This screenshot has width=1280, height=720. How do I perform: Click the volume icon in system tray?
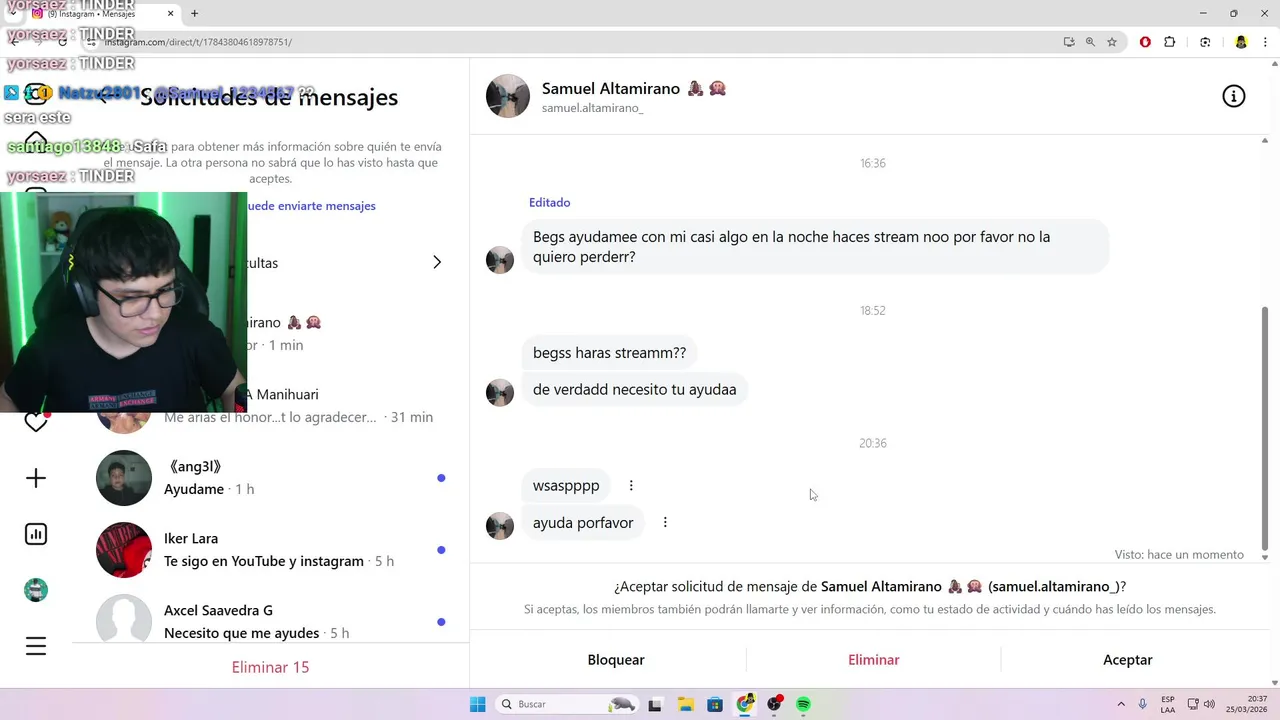[1209, 704]
